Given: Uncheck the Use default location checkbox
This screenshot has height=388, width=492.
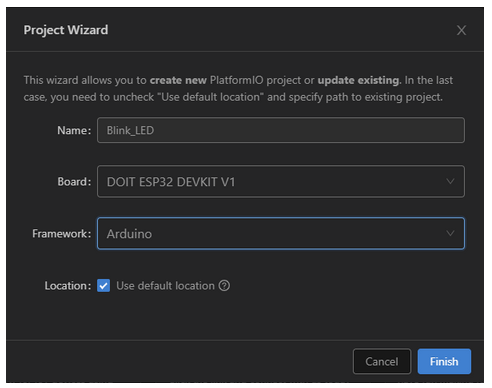Looking at the screenshot, I should (103, 286).
